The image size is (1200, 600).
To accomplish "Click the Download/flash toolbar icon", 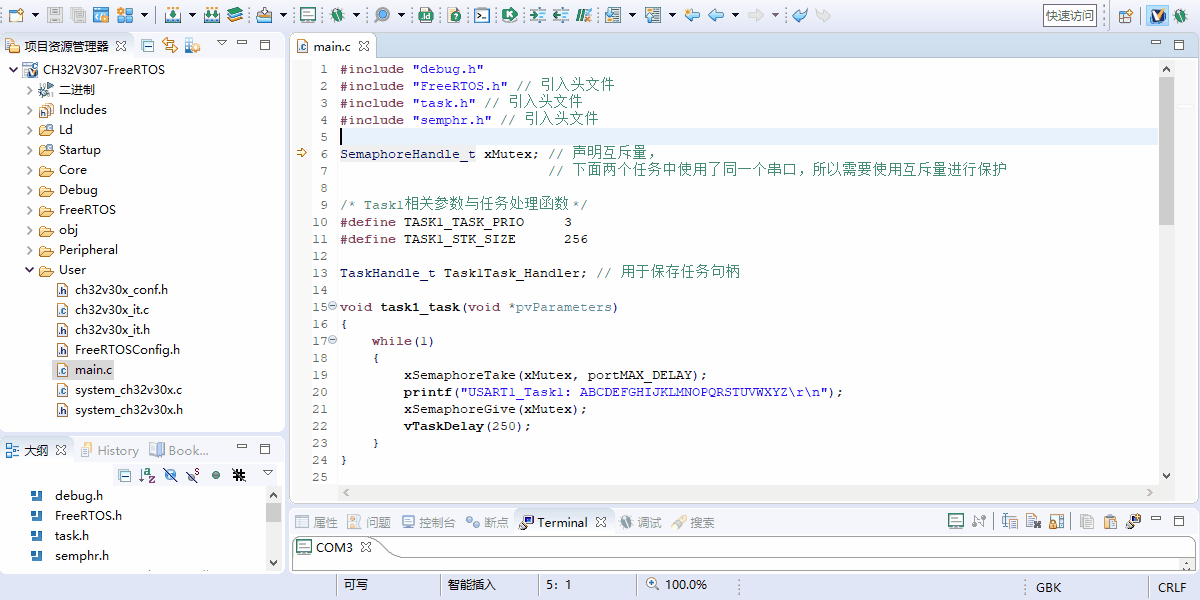I will pos(264,15).
